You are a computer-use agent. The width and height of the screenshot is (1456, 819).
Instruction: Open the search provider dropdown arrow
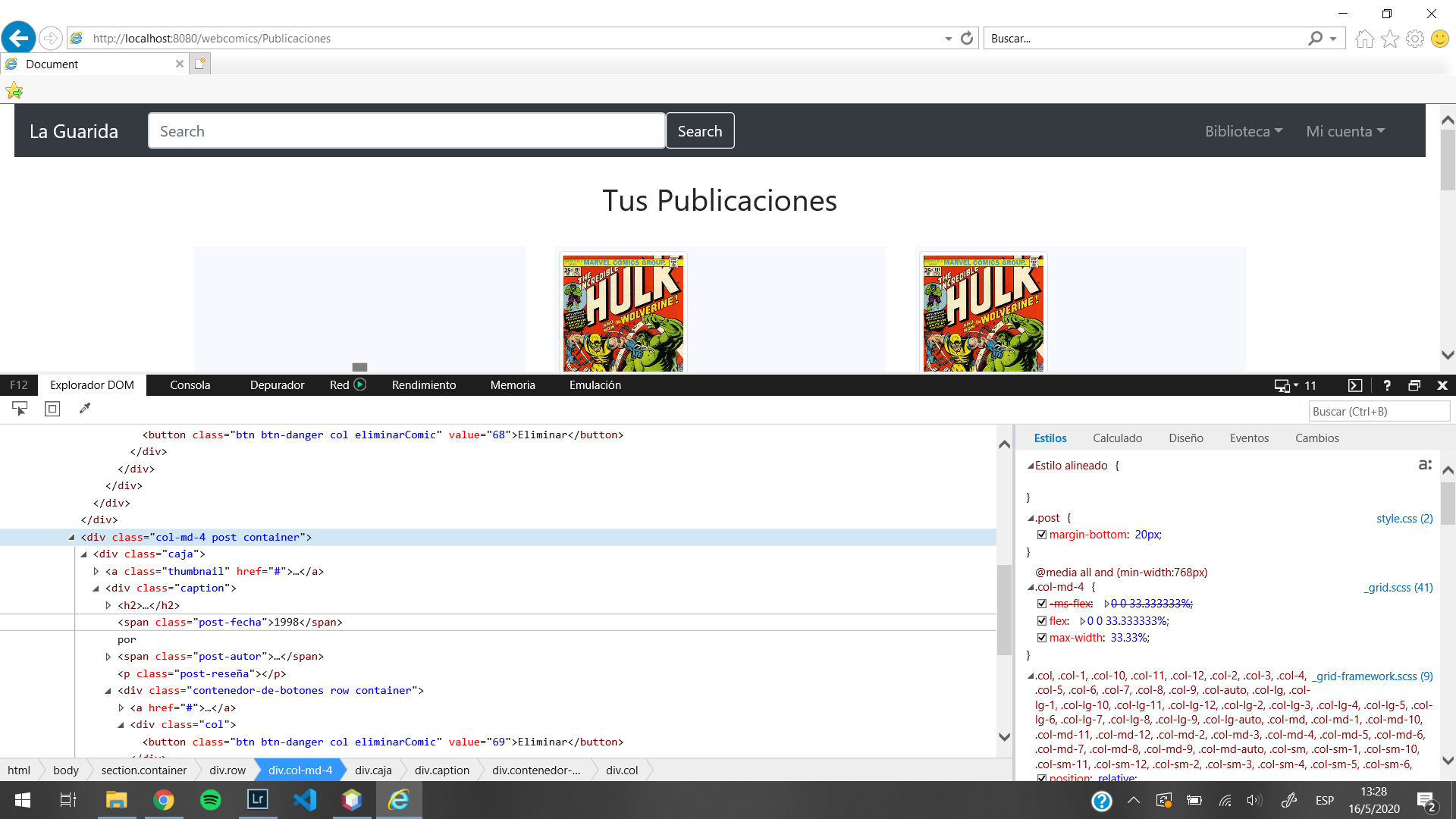(x=1333, y=39)
